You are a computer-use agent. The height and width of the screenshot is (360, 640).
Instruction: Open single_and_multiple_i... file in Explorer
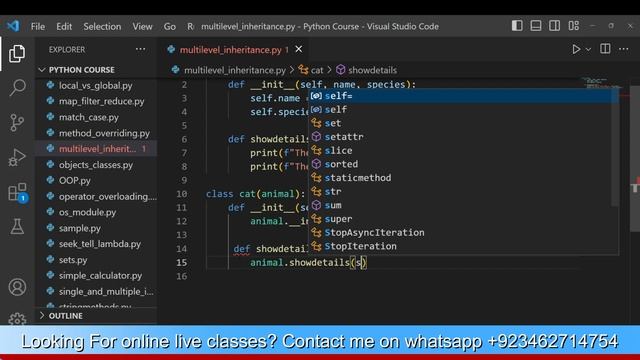96,291
